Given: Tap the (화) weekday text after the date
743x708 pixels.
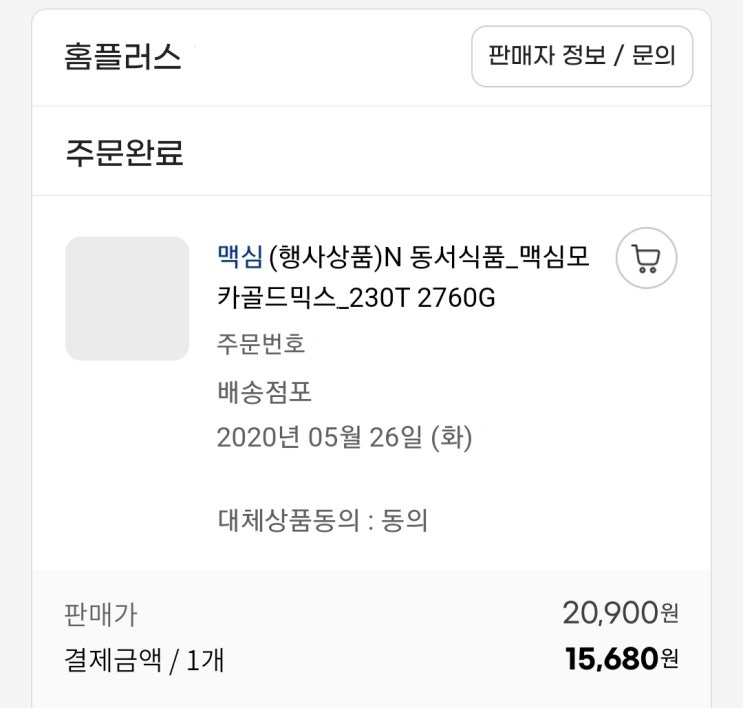Looking at the screenshot, I should pyautogui.click(x=451, y=438).
